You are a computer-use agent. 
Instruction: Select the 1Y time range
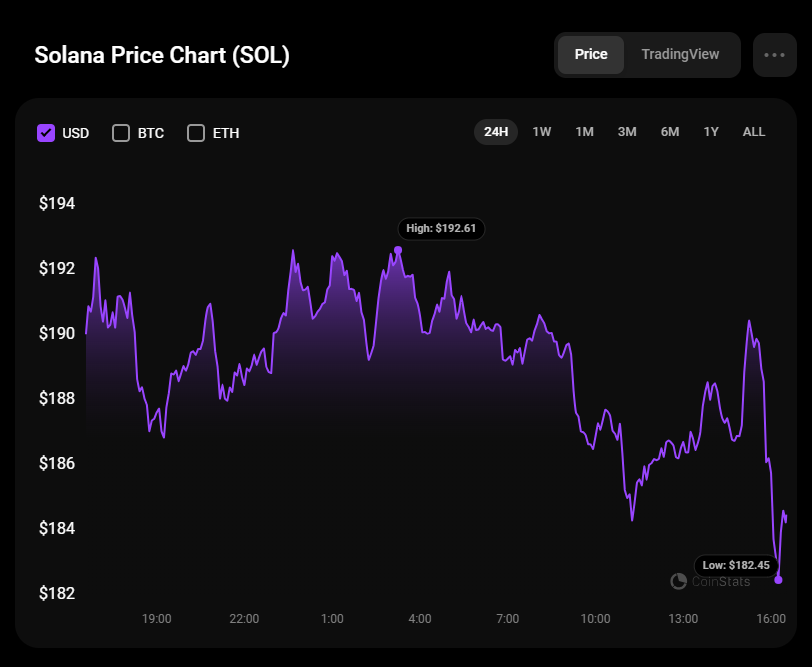coord(711,132)
